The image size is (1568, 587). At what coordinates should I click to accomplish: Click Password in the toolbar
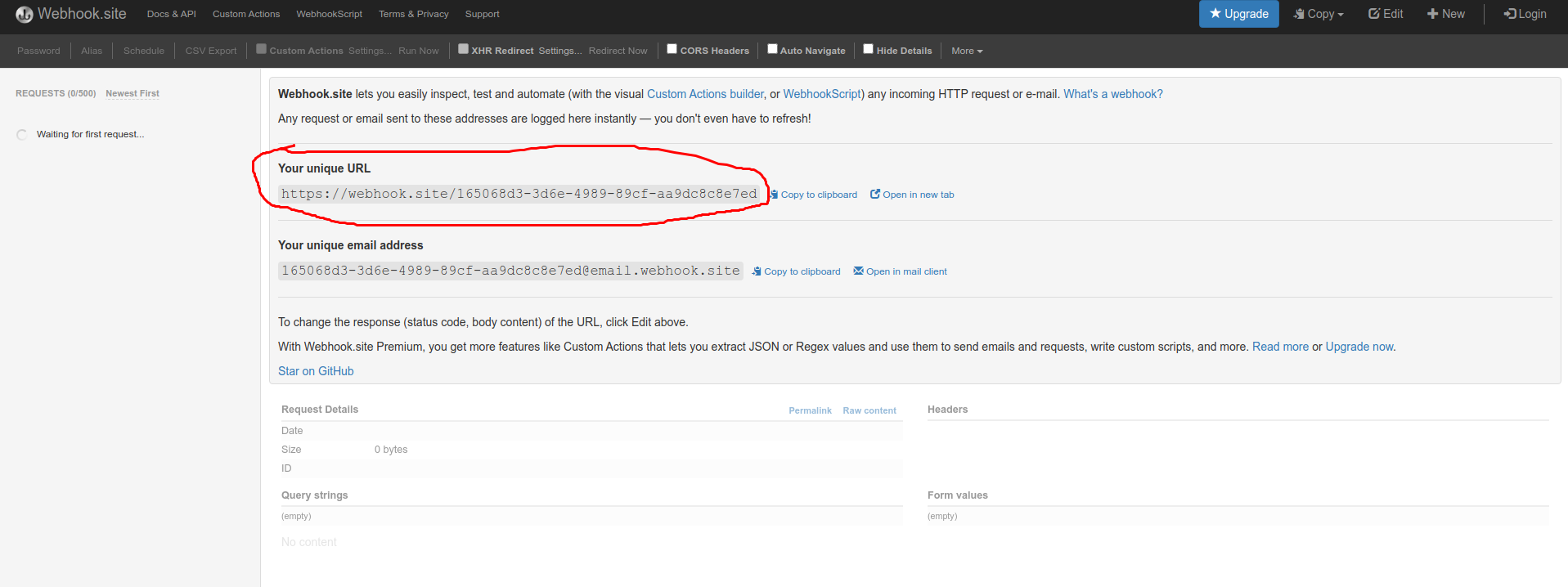[x=38, y=51]
